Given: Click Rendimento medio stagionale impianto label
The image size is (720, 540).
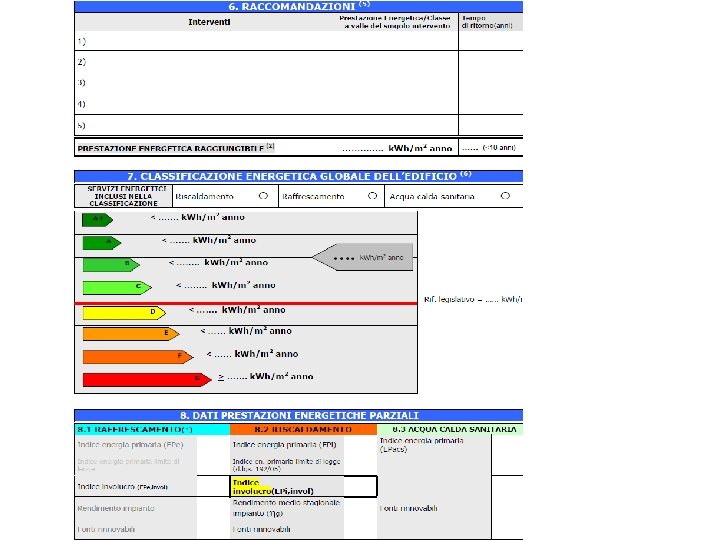Looking at the screenshot, I should click(286, 508).
